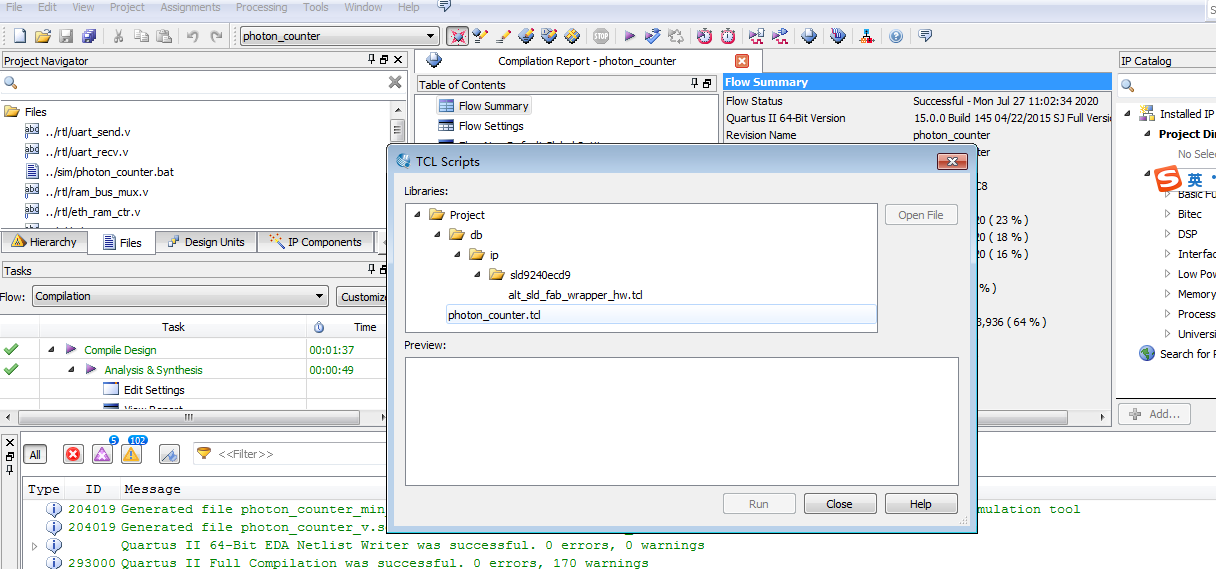Start Compilation with the purple play icon
The width and height of the screenshot is (1216, 569).
coord(630,36)
